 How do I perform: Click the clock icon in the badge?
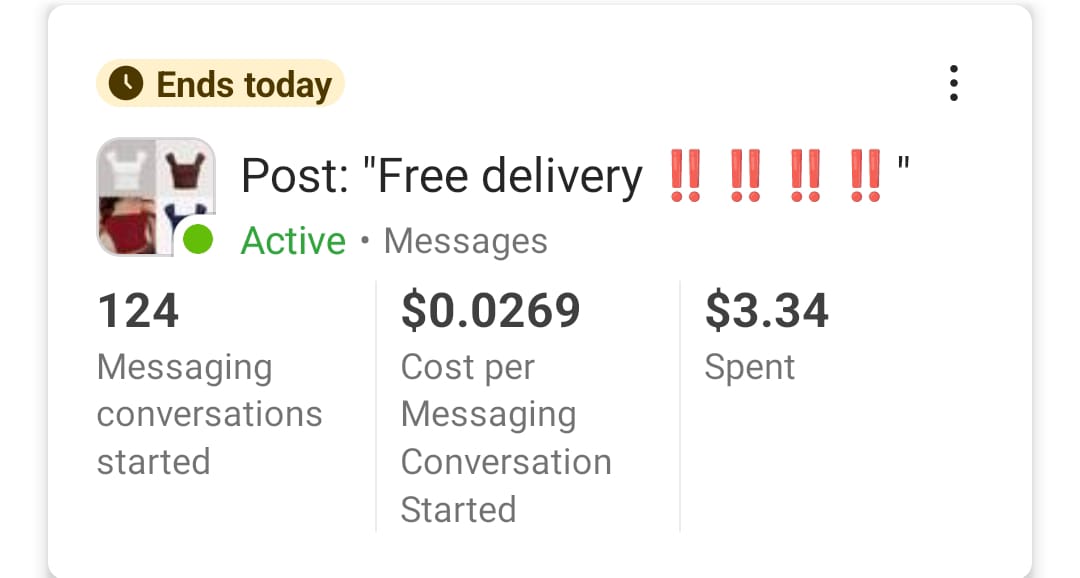coord(126,84)
